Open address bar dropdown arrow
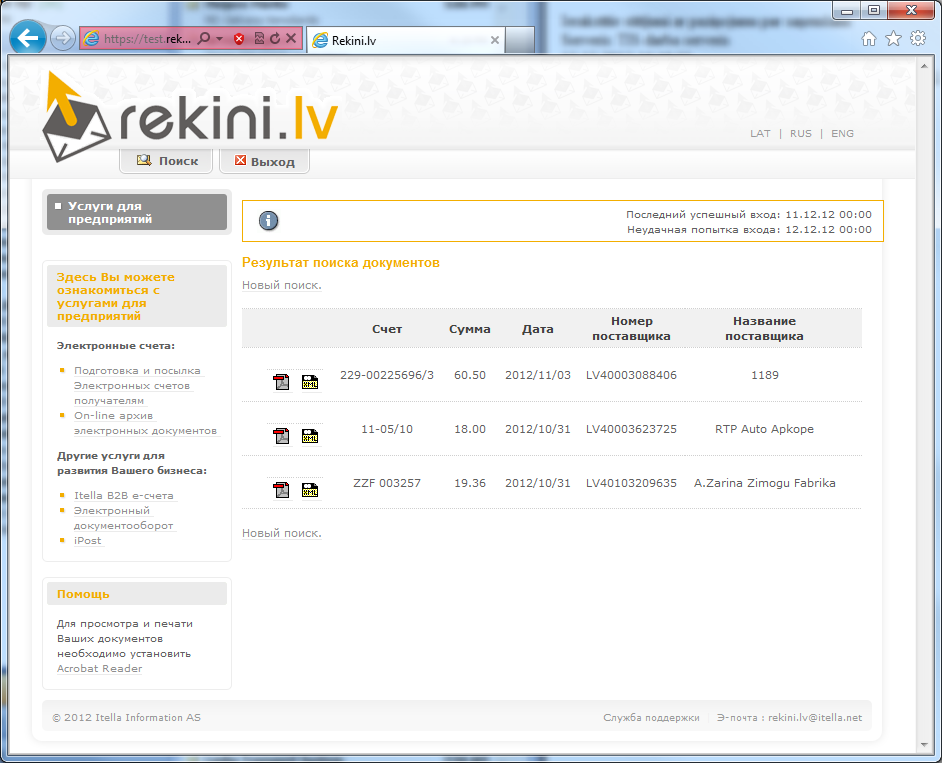The image size is (942, 763). click(x=219, y=38)
